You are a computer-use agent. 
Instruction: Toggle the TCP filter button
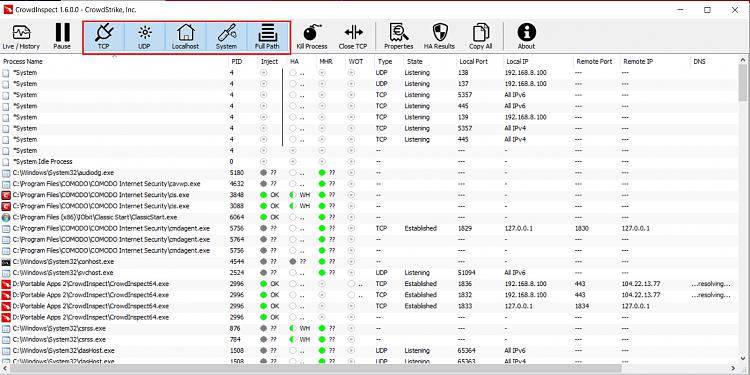pos(104,37)
